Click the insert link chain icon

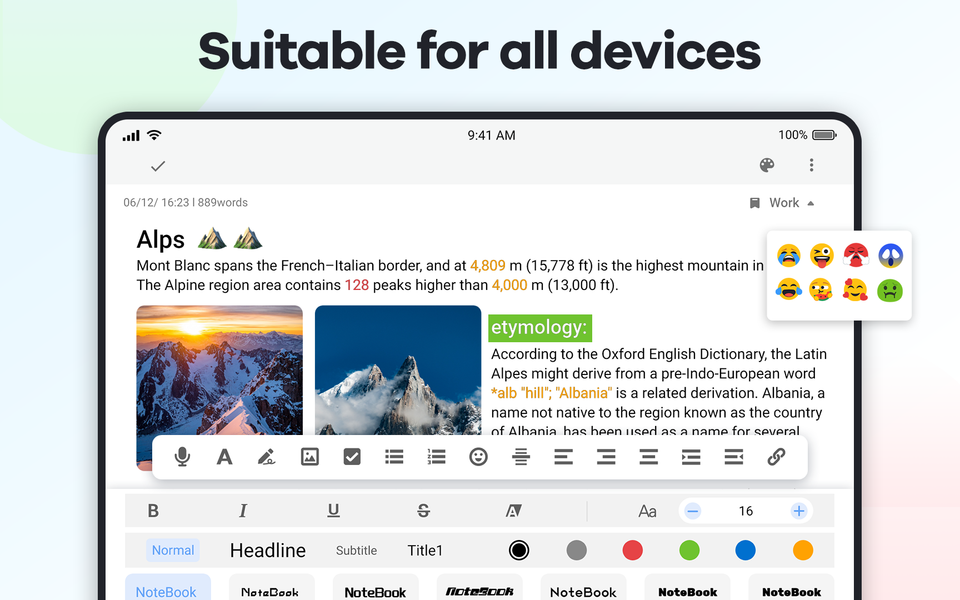[x=776, y=457]
